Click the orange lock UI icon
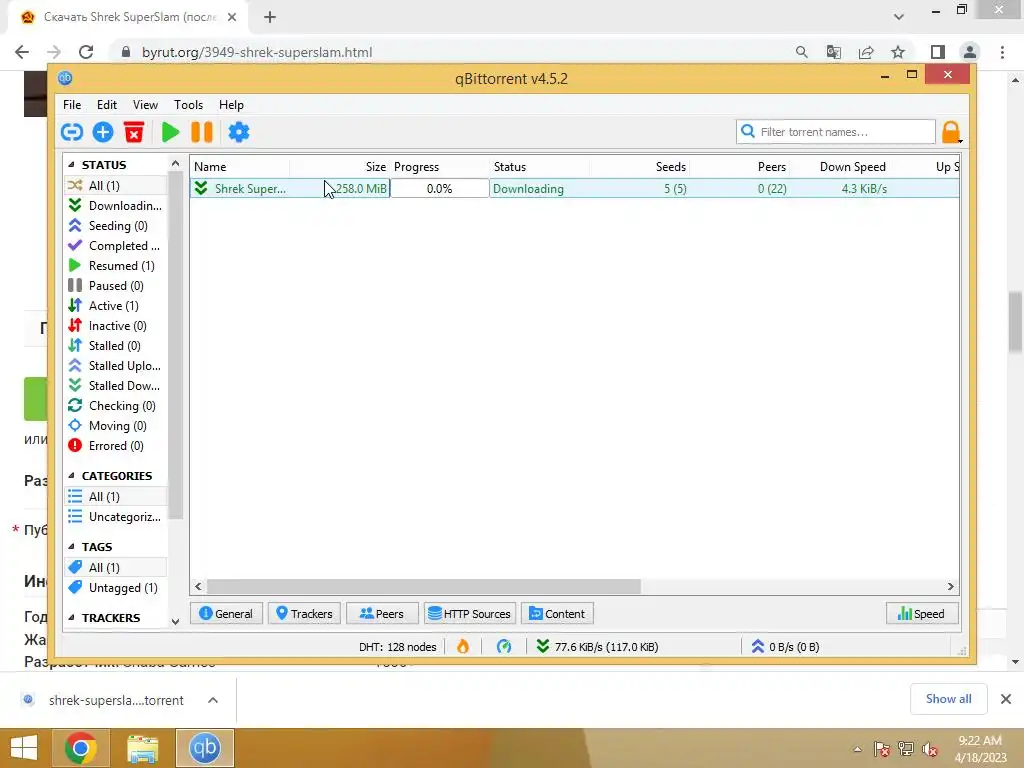The width and height of the screenshot is (1024, 768). pyautogui.click(x=952, y=133)
